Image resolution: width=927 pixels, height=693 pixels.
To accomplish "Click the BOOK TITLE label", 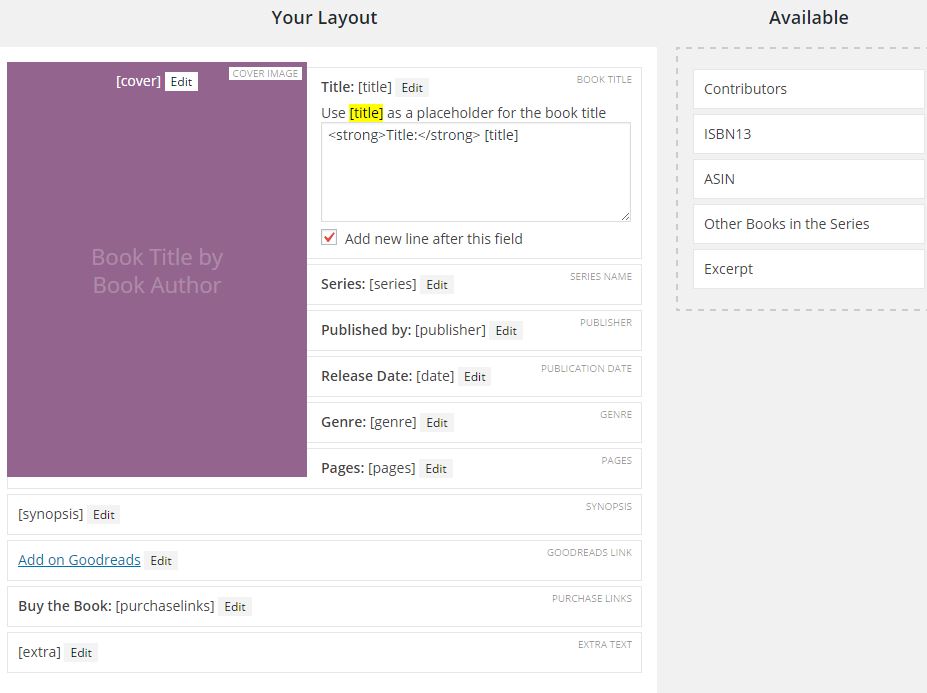I will pyautogui.click(x=604, y=79).
